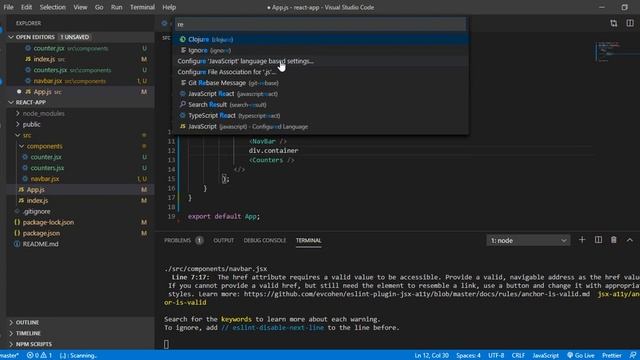
Task: Open the File menu
Action: coord(8,7)
